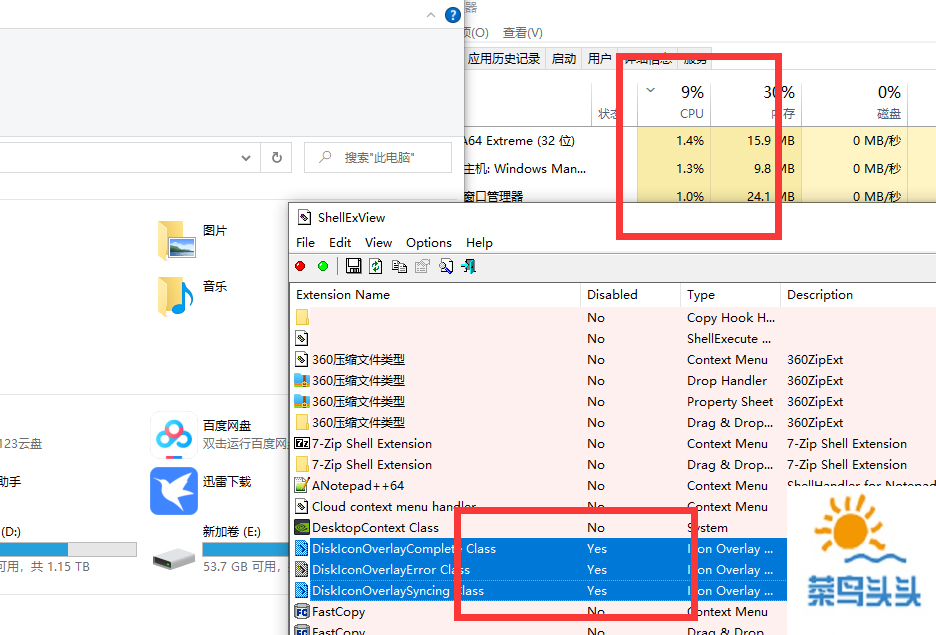936x635 pixels.
Task: Click the sort arrow above CPU column
Action: [651, 90]
